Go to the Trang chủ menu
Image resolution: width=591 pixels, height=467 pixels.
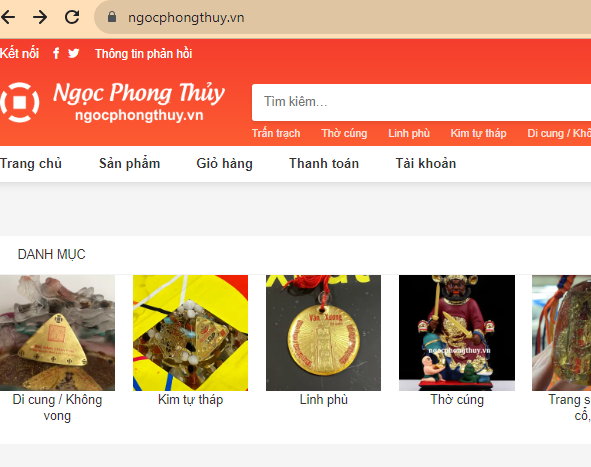click(31, 164)
